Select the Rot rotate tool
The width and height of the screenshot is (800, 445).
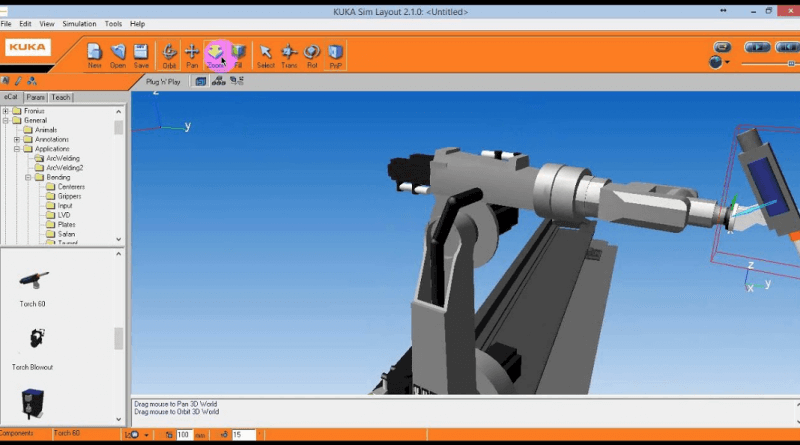(312, 53)
